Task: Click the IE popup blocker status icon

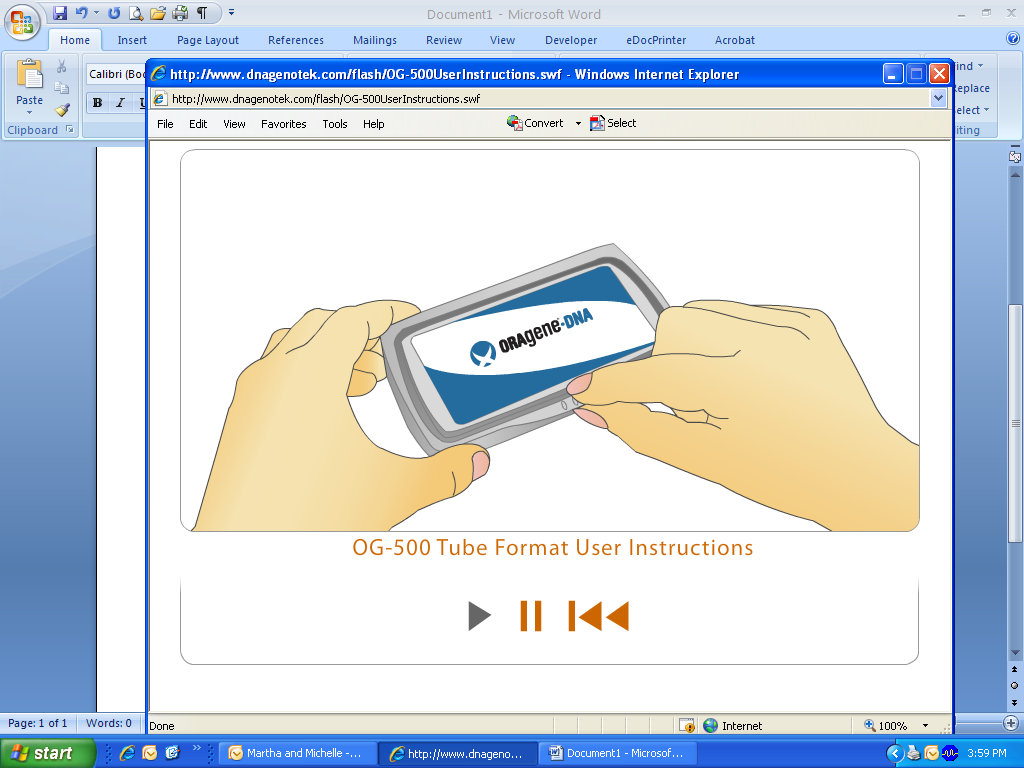Action: (x=687, y=726)
